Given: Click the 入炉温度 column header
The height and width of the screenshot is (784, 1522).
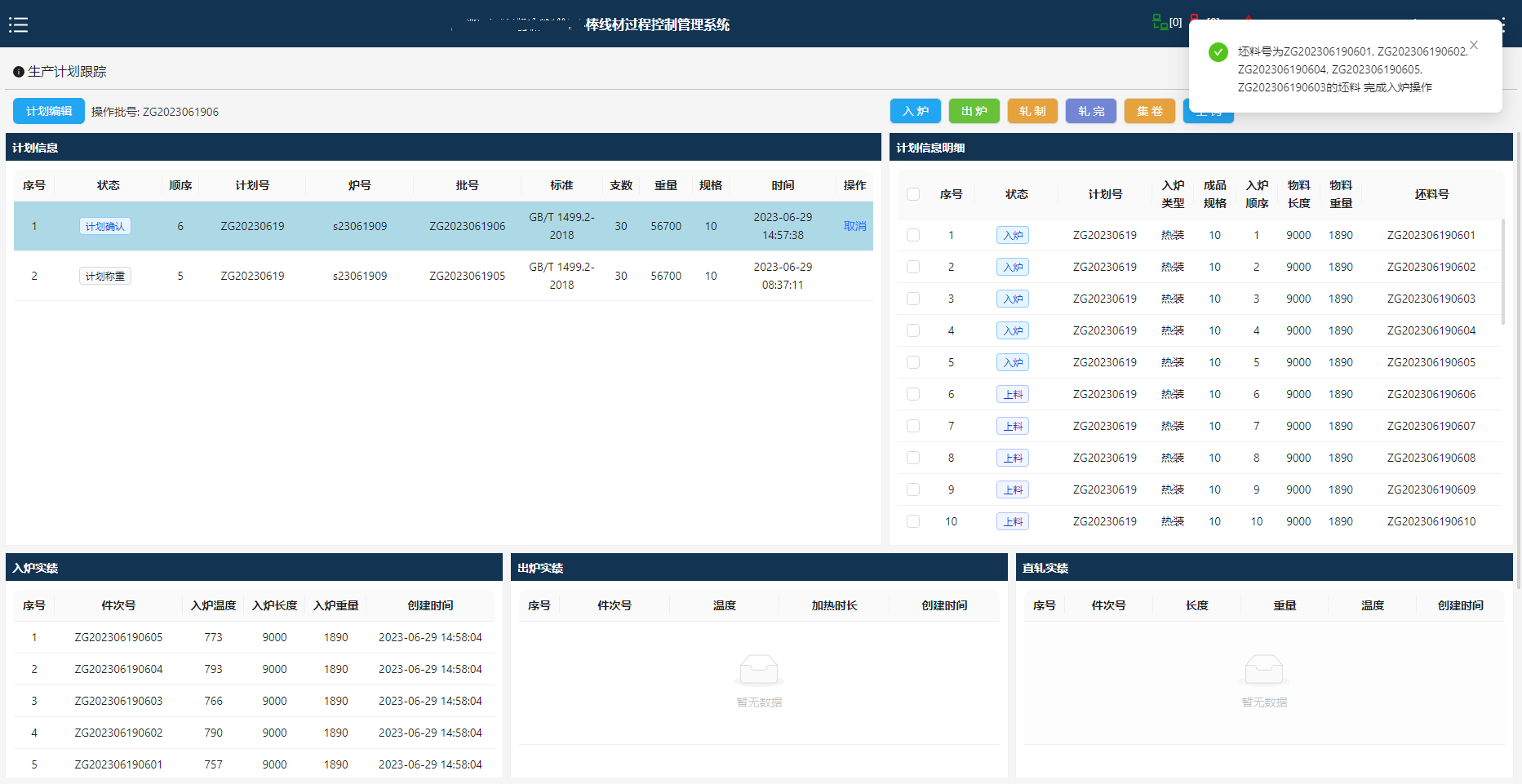Looking at the screenshot, I should 213,605.
